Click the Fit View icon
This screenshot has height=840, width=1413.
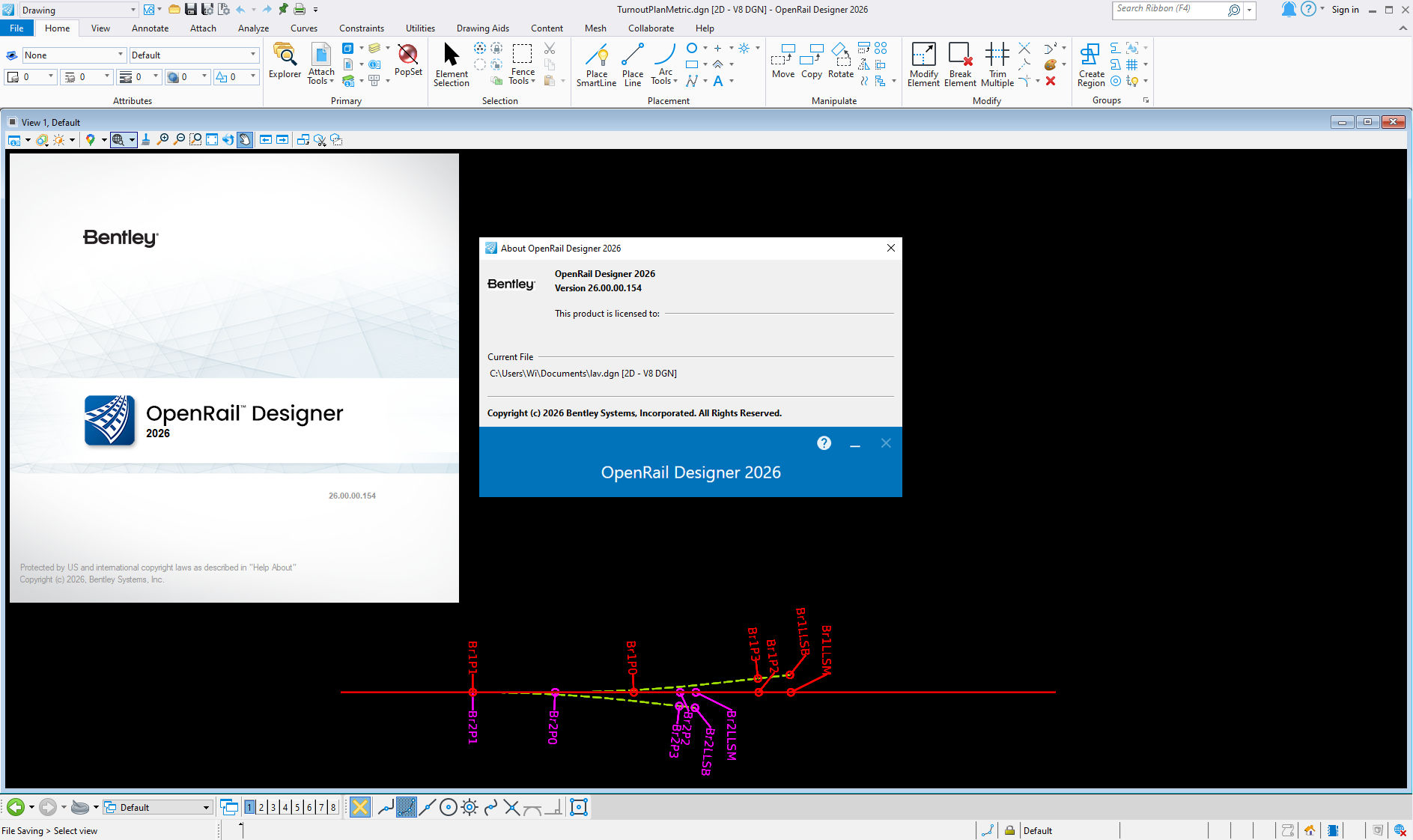(x=212, y=139)
